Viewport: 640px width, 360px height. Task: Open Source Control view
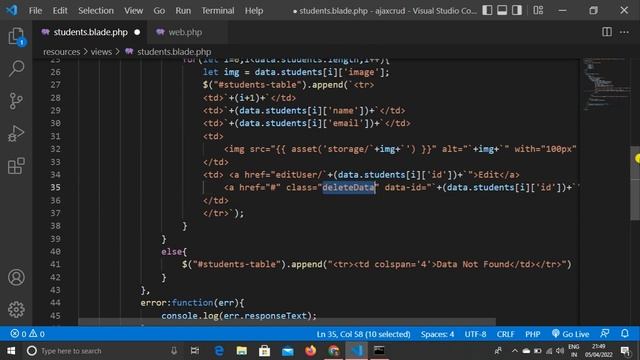tap(16, 101)
